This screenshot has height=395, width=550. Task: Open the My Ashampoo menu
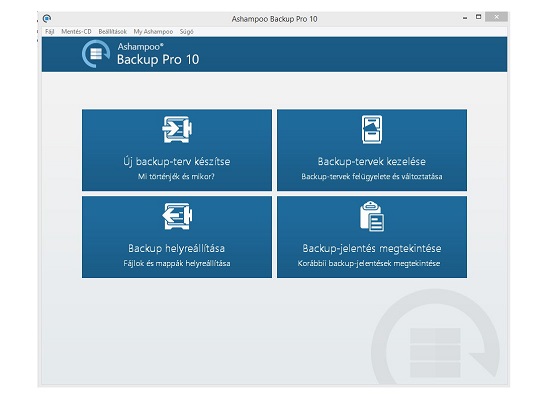[153, 32]
